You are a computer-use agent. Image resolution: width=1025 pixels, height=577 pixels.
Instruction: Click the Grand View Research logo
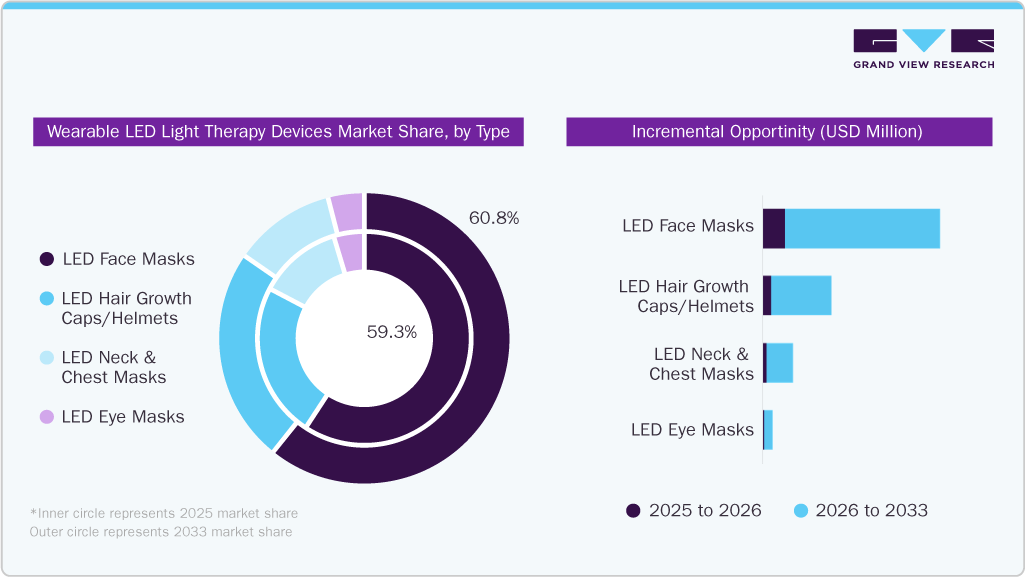click(924, 49)
